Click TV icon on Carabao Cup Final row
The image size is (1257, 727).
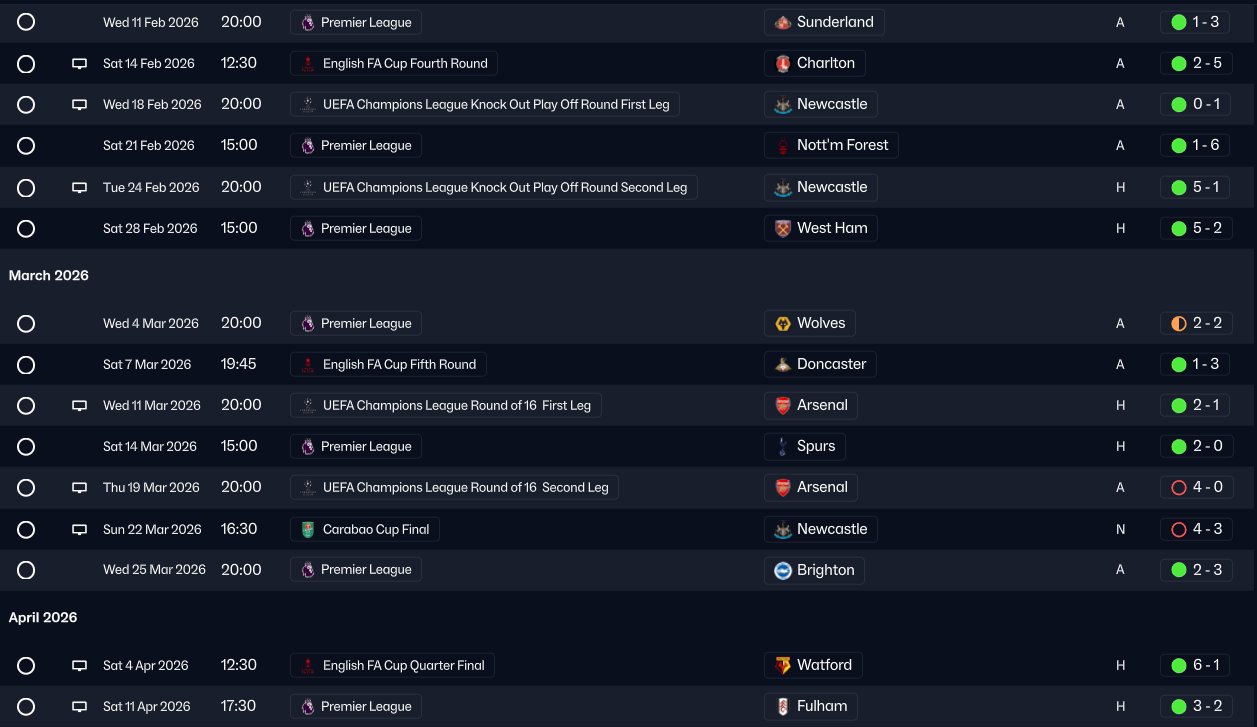[80, 530]
